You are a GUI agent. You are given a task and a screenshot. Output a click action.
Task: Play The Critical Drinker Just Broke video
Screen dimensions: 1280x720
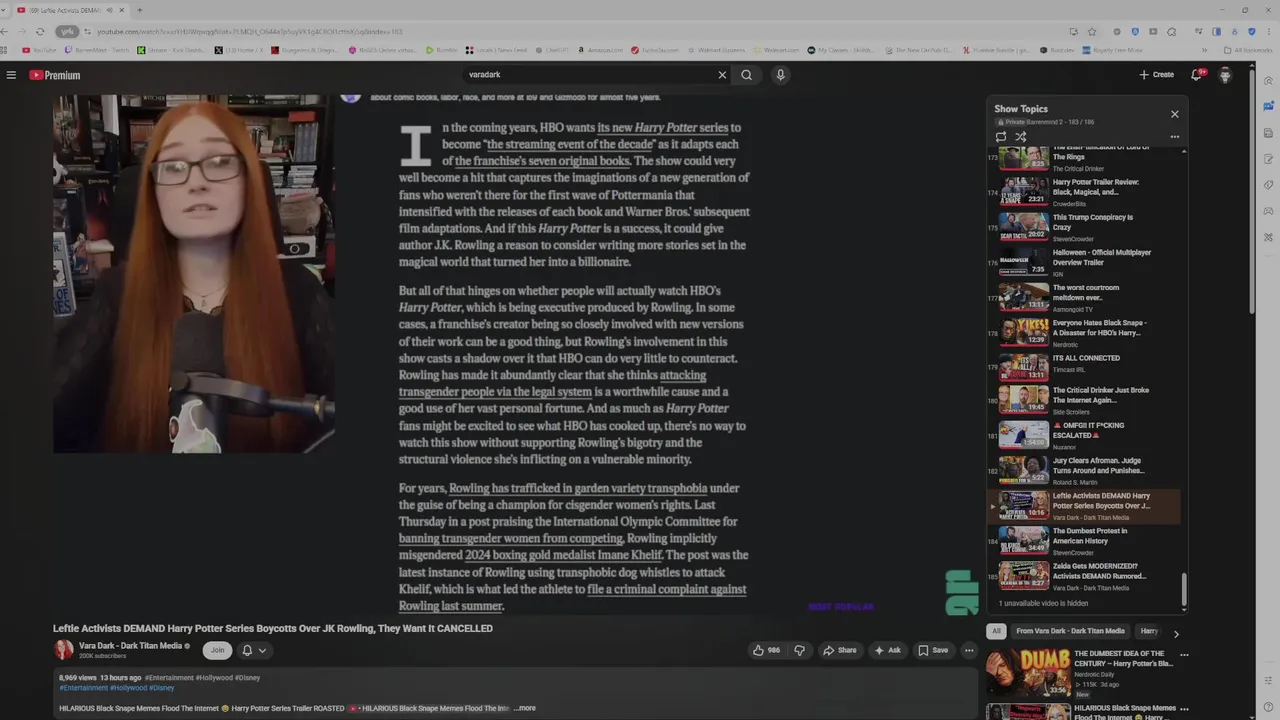tap(1085, 399)
